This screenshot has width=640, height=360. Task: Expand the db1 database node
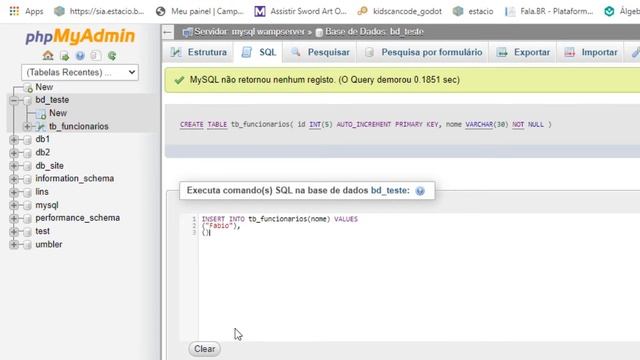14,140
